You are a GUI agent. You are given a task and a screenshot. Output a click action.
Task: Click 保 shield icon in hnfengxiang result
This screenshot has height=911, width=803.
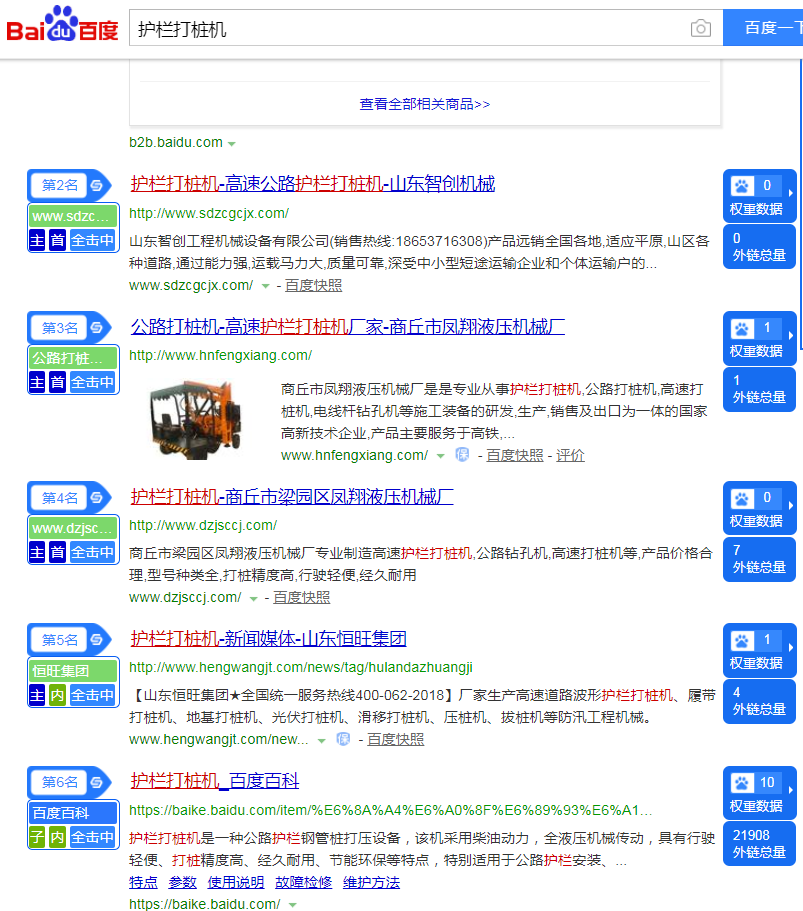[x=463, y=454]
